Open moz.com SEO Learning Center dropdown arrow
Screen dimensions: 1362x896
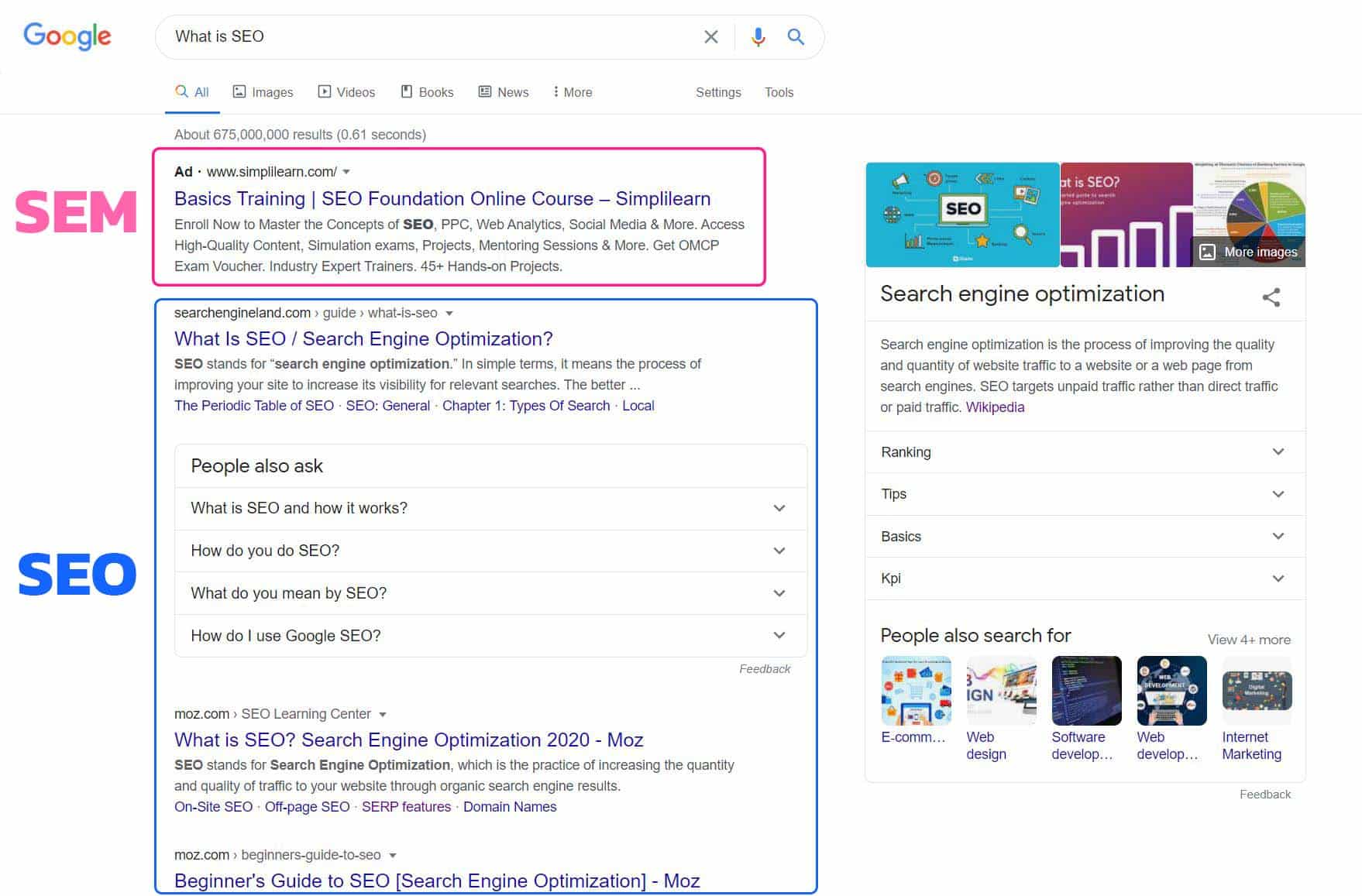point(383,715)
